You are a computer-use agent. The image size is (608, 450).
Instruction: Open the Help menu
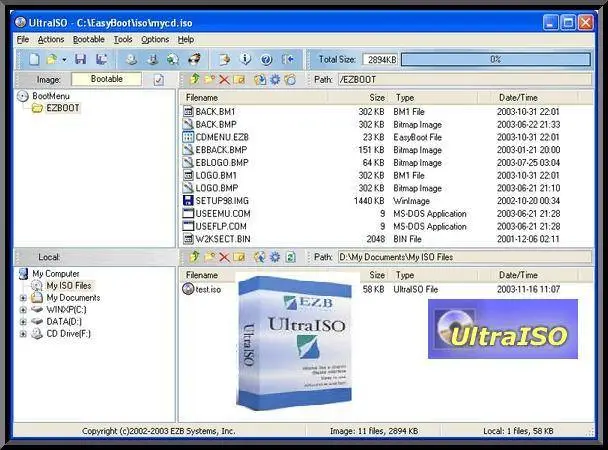point(186,39)
